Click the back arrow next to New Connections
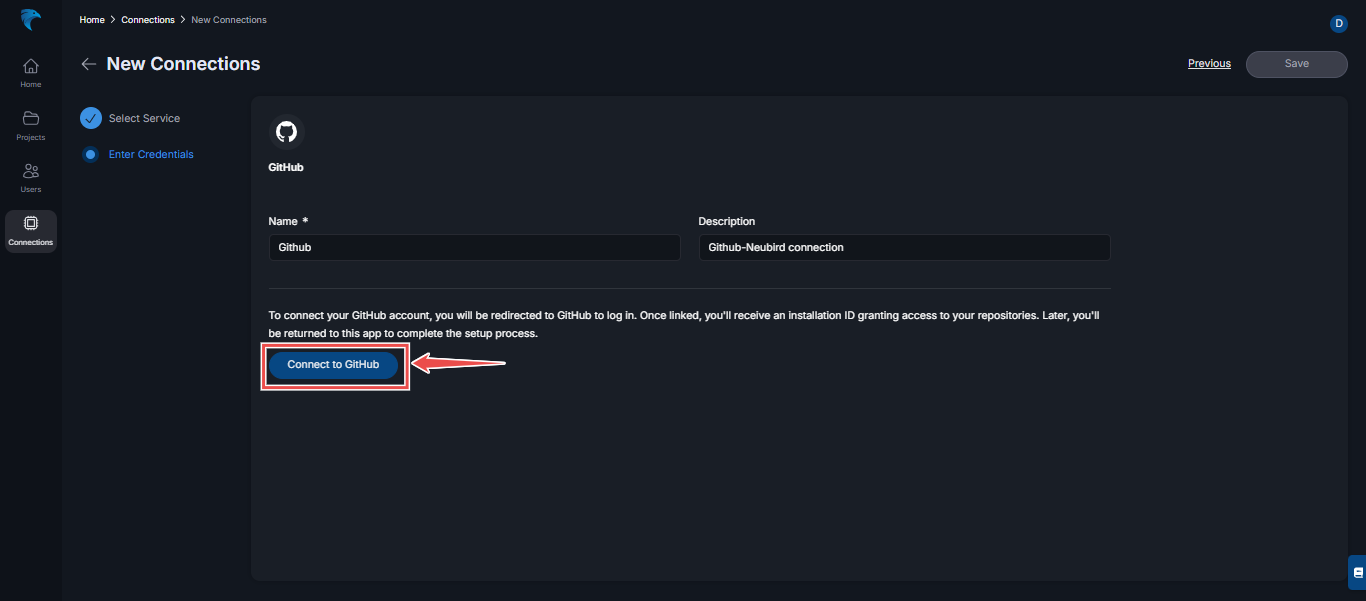The width and height of the screenshot is (1366, 601). (88, 63)
